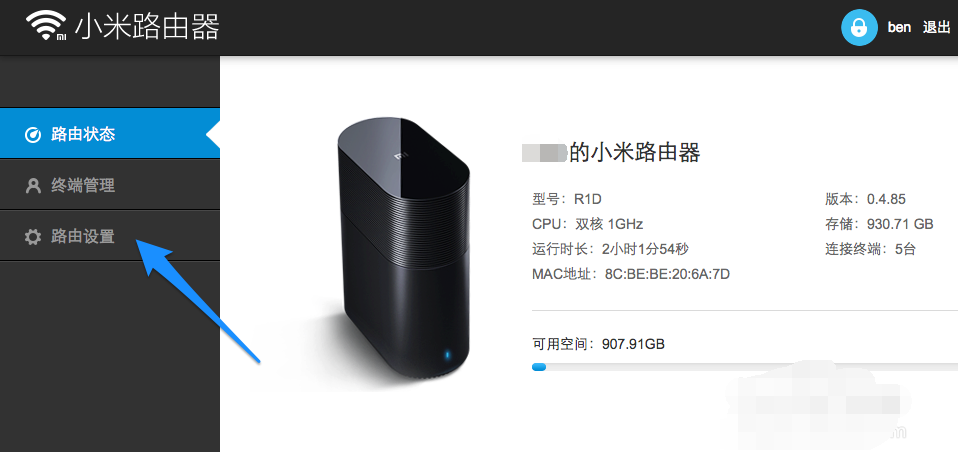Click the storage usage progress bar
Viewport: 958px width, 452px height.
(745, 367)
